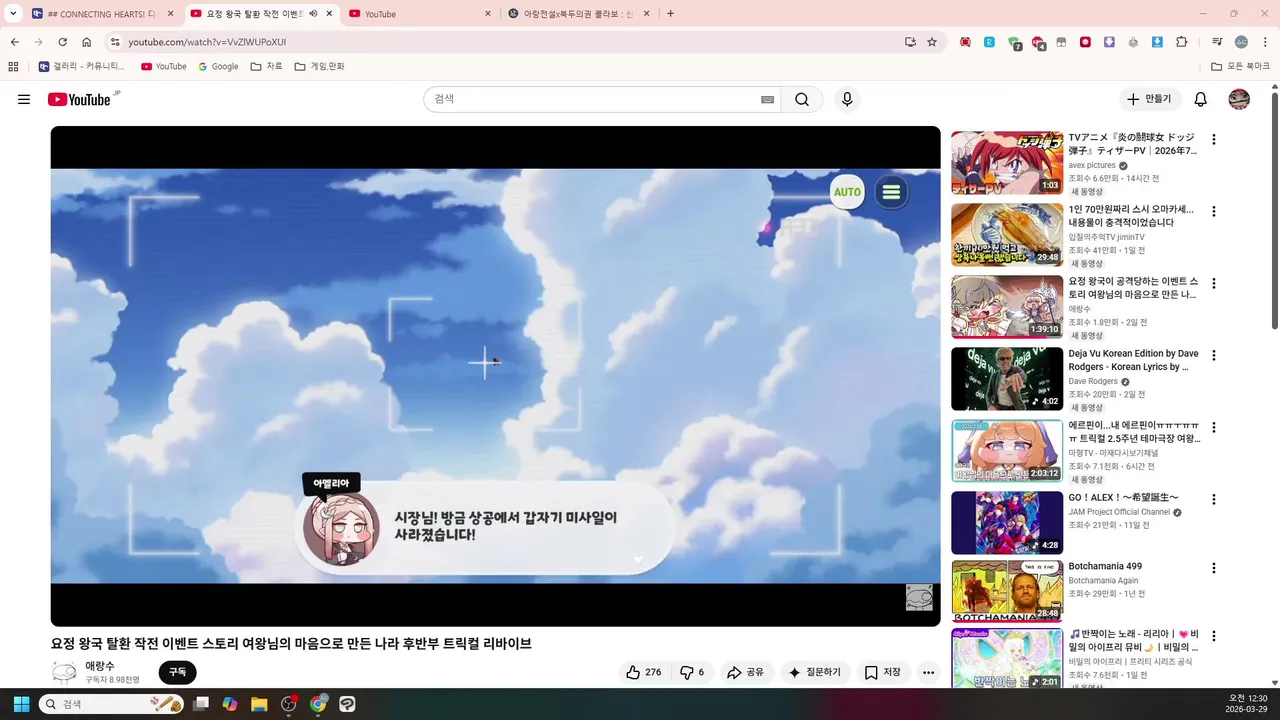Open Windows Start menu

21,704
